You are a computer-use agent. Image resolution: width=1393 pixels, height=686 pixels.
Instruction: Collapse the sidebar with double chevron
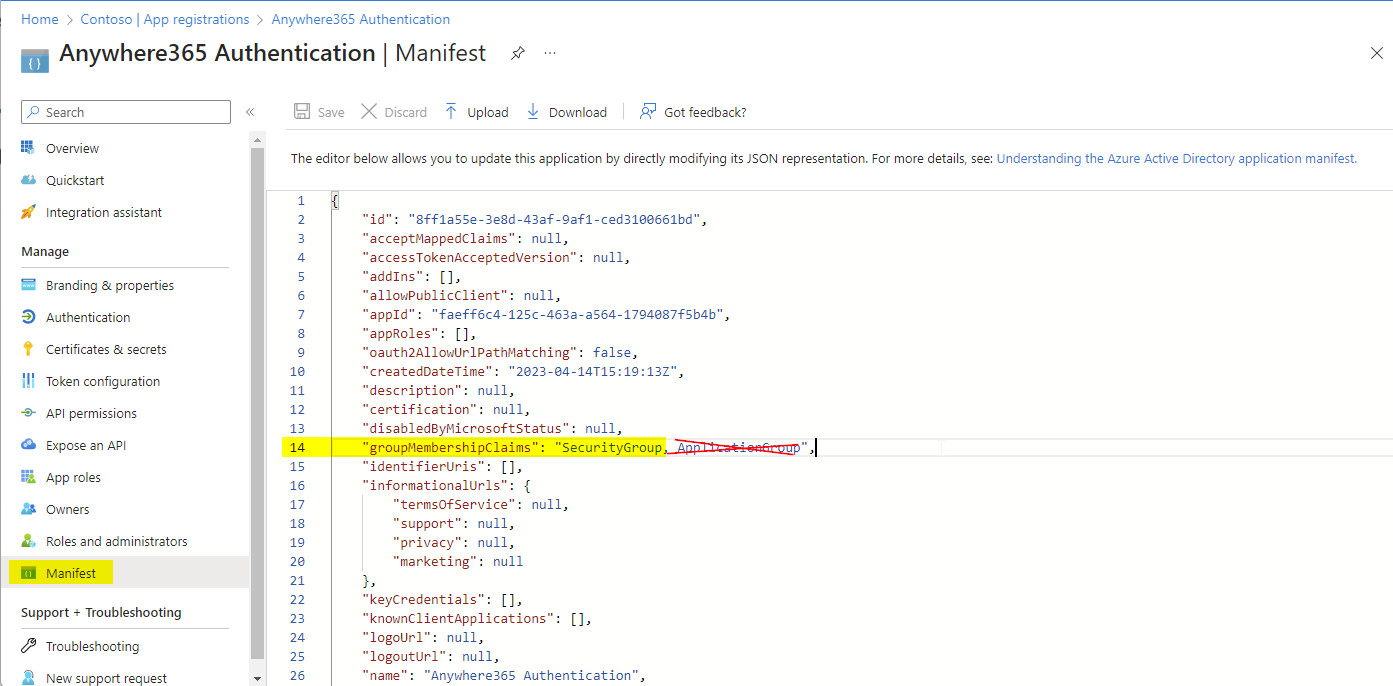tap(250, 112)
